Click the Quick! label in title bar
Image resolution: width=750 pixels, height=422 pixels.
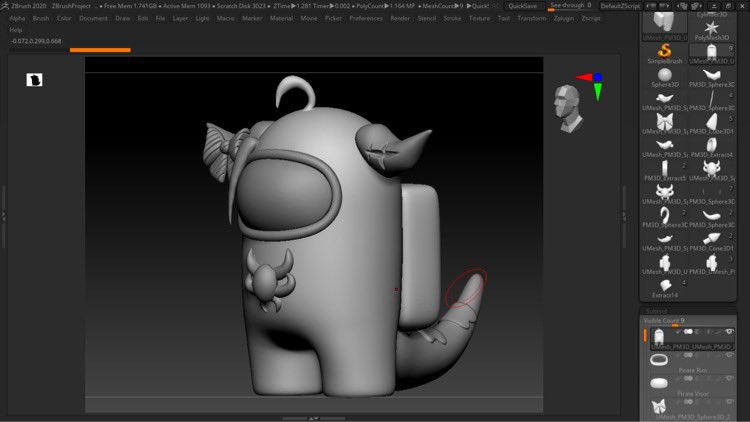click(477, 6)
